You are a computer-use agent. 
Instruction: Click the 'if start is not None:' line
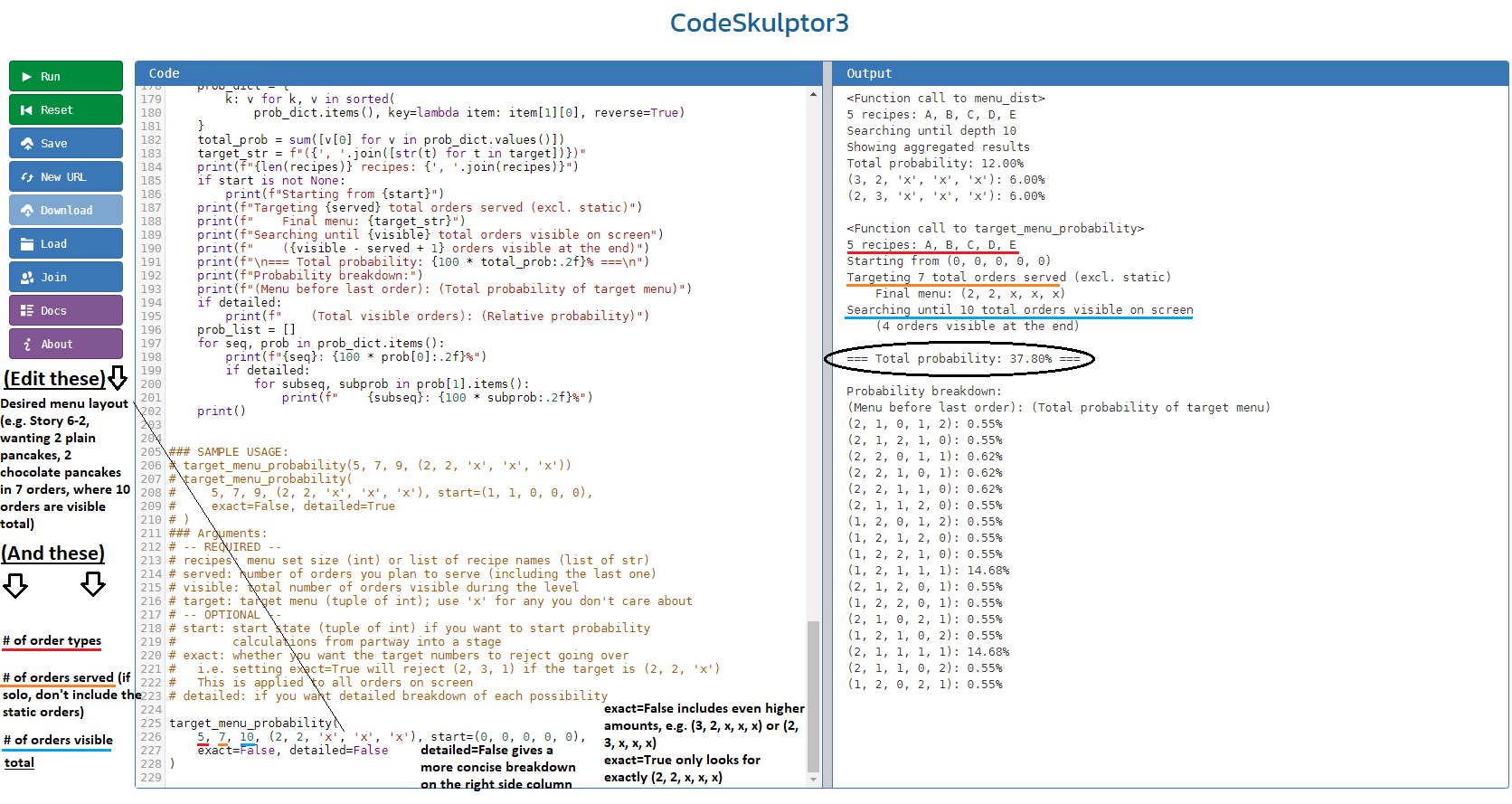pyautogui.click(x=271, y=181)
